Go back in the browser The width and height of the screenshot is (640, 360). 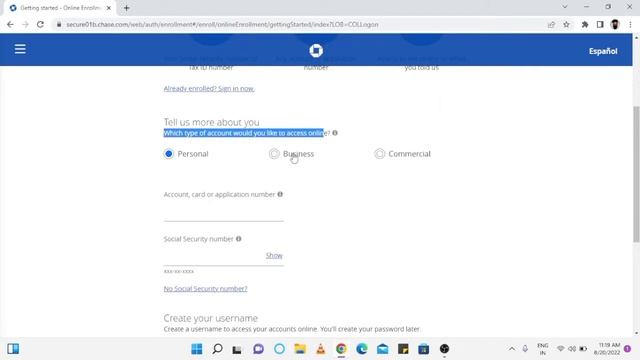(x=10, y=24)
